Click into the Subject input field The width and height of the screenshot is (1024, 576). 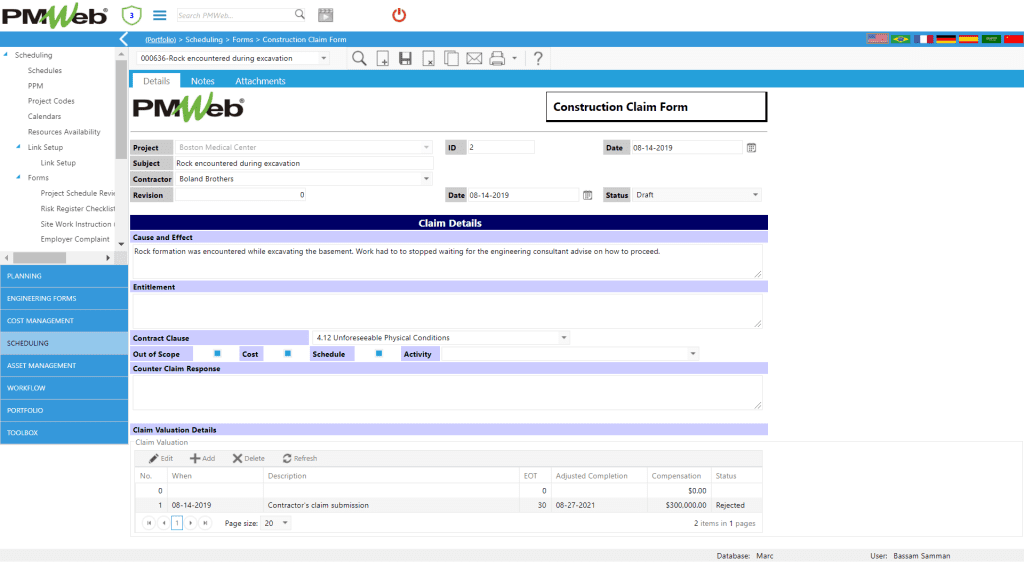pyautogui.click(x=304, y=163)
